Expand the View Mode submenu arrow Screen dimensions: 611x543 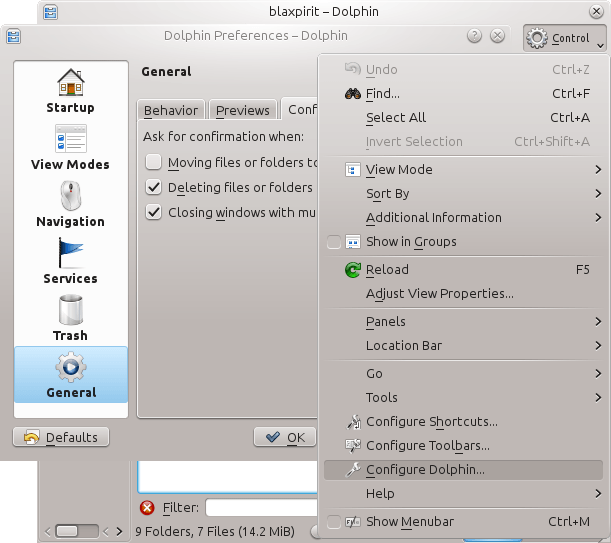598,170
